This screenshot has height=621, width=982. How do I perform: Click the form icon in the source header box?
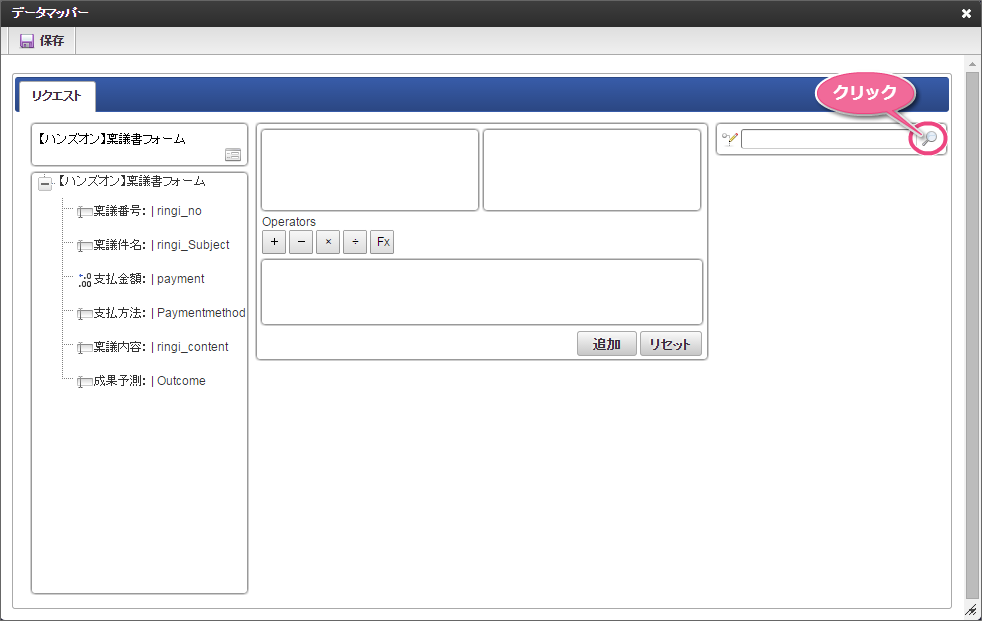pyautogui.click(x=233, y=155)
